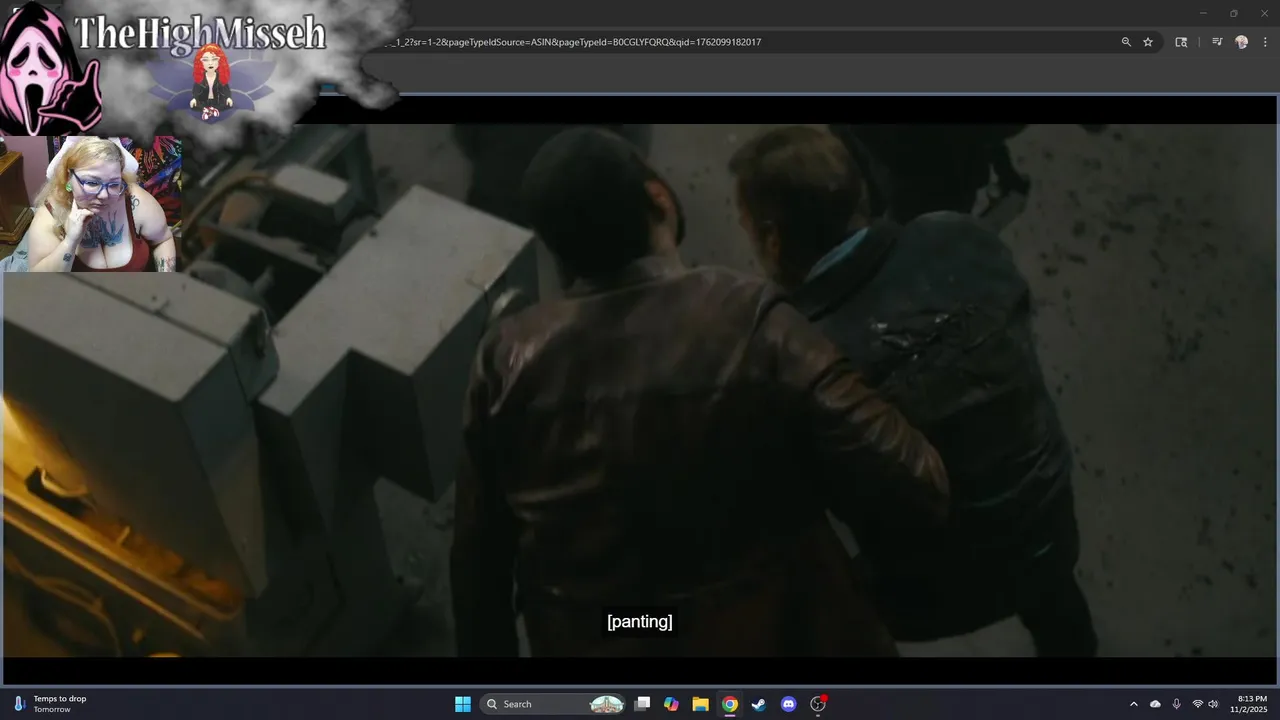Minimize the Chrome window
Image resolution: width=1280 pixels, height=720 pixels.
[x=1203, y=13]
